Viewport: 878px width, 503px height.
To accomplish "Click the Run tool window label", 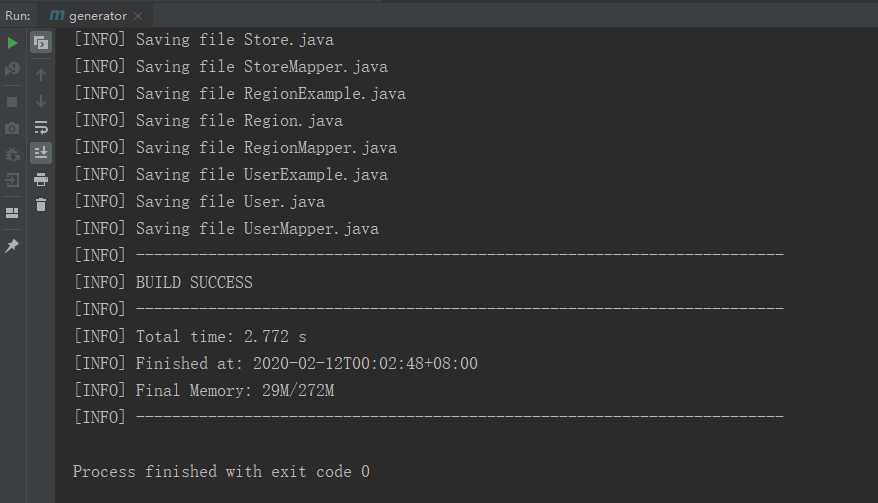I will tap(18, 16).
